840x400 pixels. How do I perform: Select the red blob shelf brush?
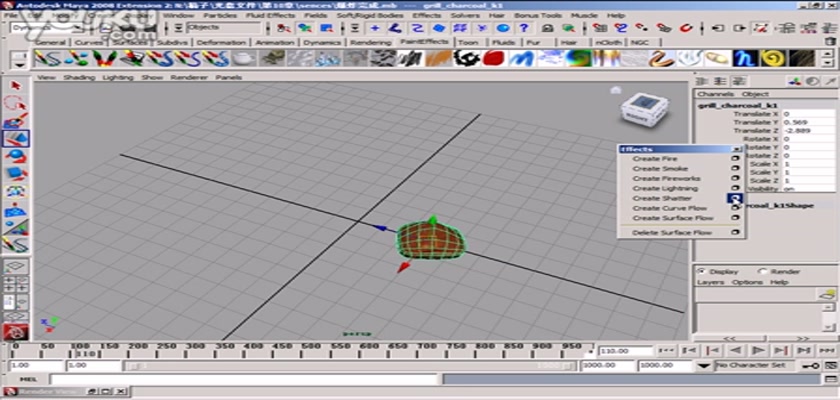(x=493, y=58)
